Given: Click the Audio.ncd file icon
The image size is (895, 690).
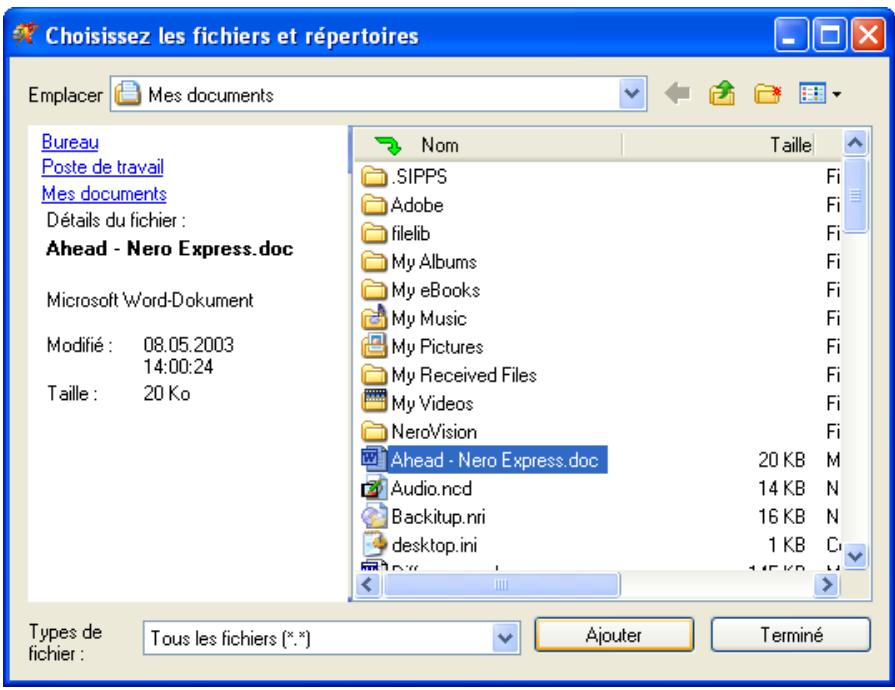Looking at the screenshot, I should click(374, 488).
